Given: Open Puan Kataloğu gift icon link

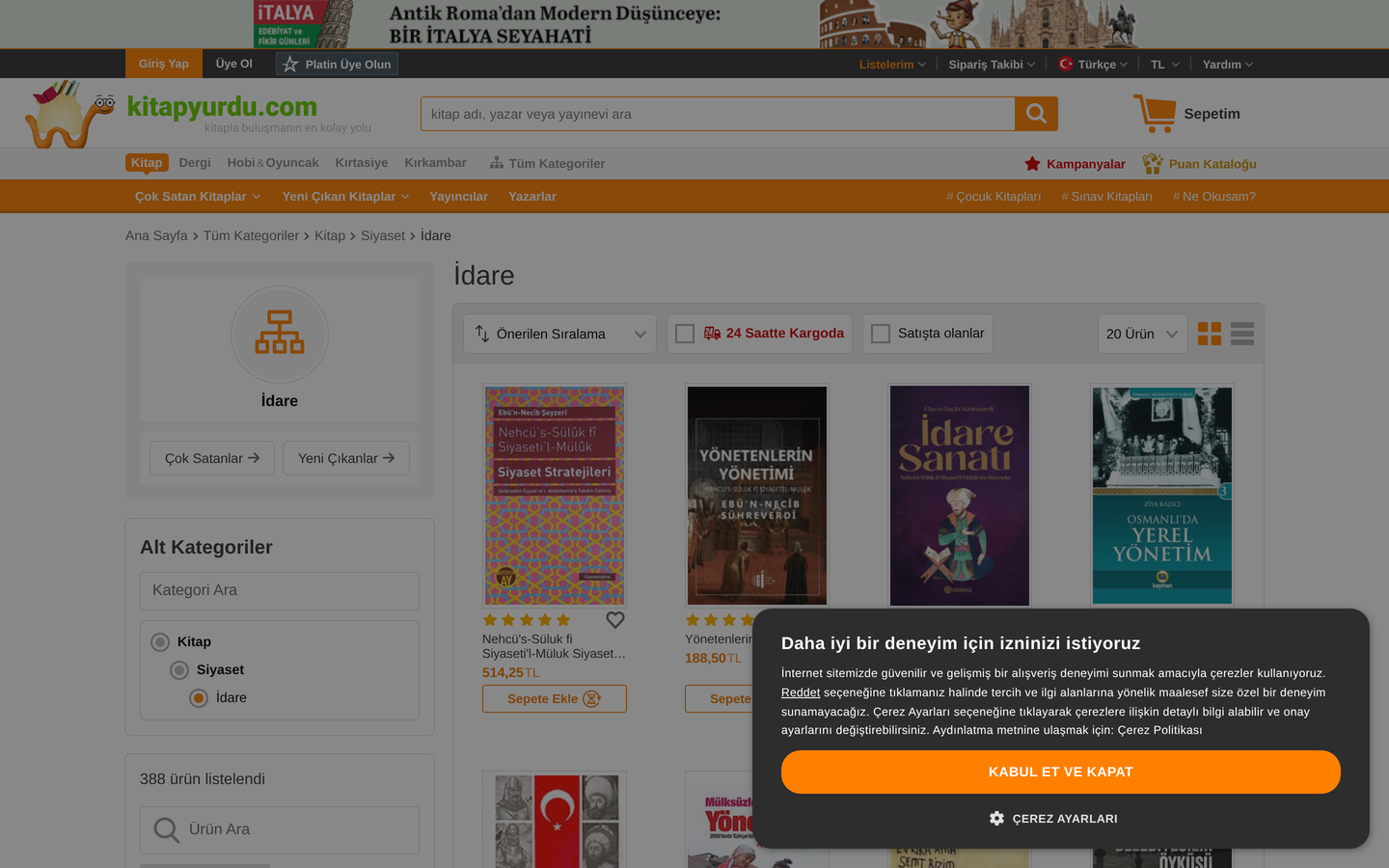Looking at the screenshot, I should 1153,164.
